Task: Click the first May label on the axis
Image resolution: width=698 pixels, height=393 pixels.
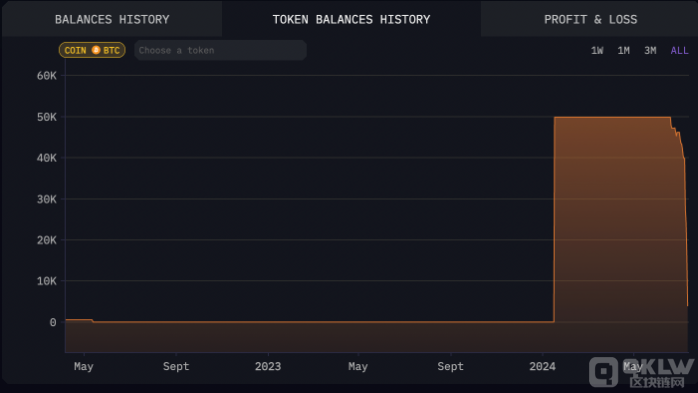Action: [x=84, y=366]
